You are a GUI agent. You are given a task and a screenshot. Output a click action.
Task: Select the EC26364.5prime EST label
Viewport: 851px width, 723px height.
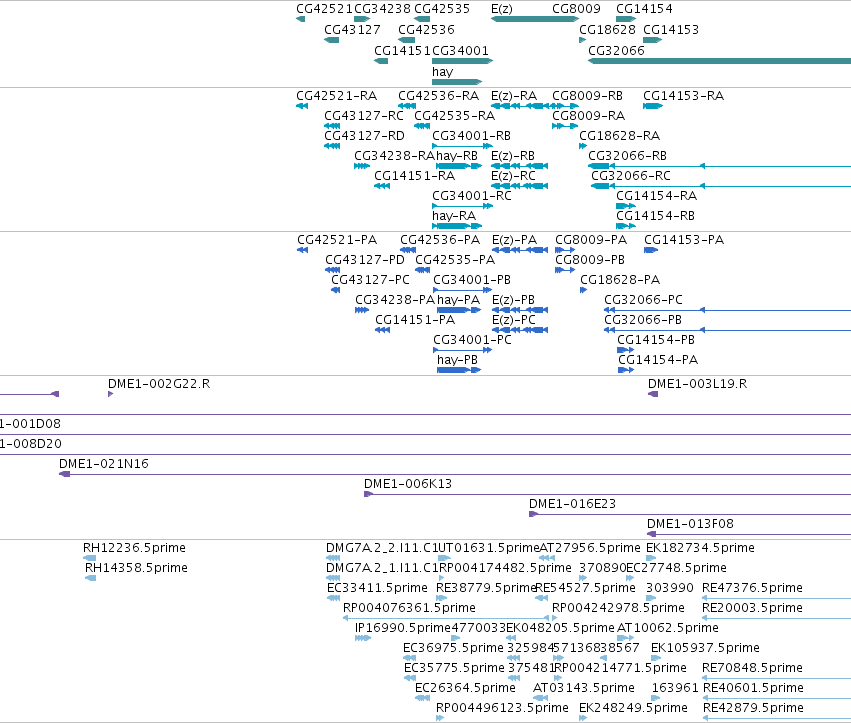[465, 688]
